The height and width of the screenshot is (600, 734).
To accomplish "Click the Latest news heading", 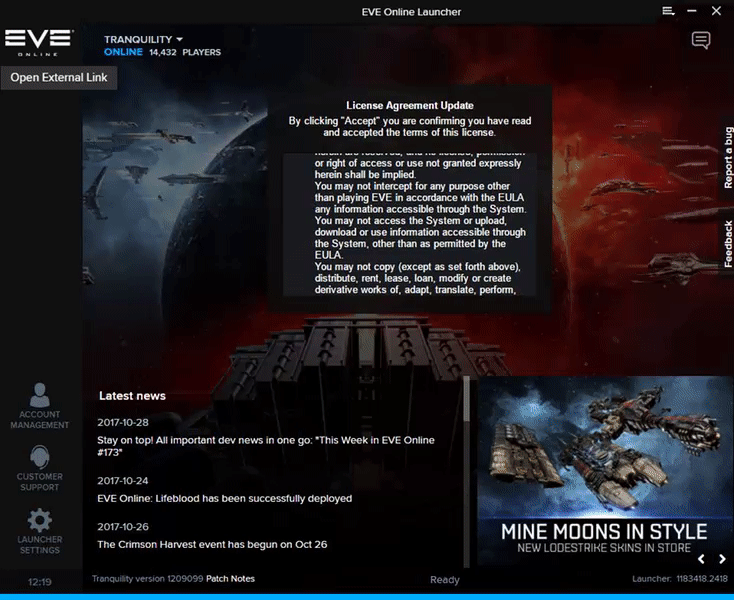I will (x=132, y=396).
